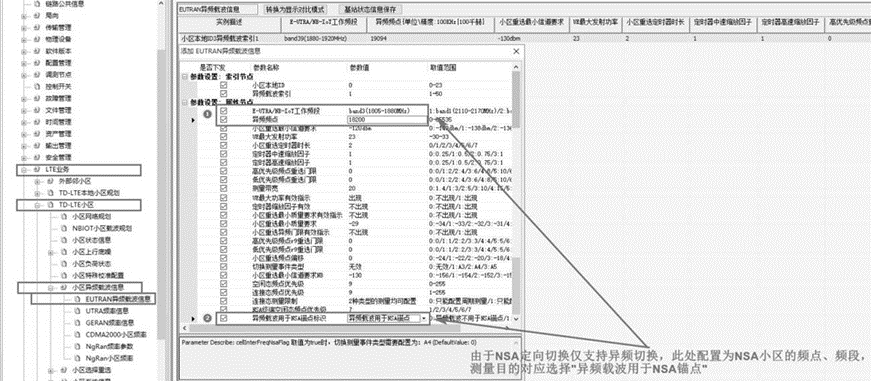Expand the 外部邻小区 tree node
The image size is (871, 381).
click(38, 181)
